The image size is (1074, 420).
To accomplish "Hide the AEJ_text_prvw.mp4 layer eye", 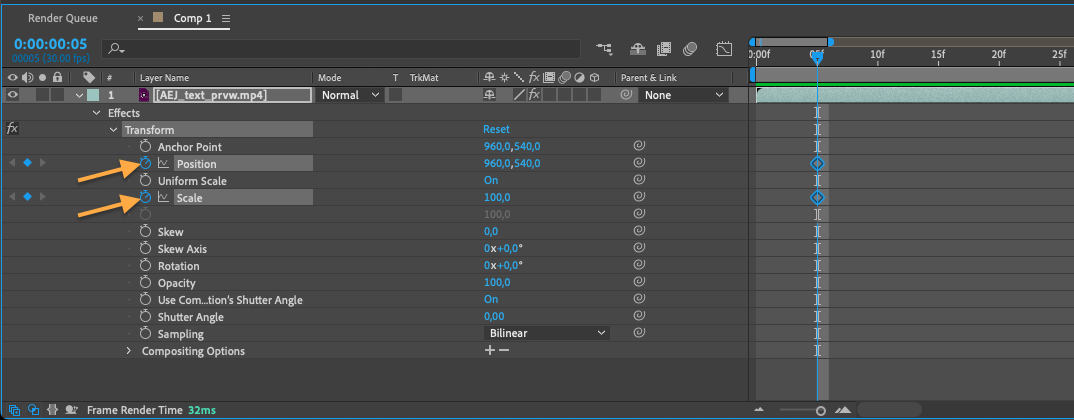I will (13, 95).
